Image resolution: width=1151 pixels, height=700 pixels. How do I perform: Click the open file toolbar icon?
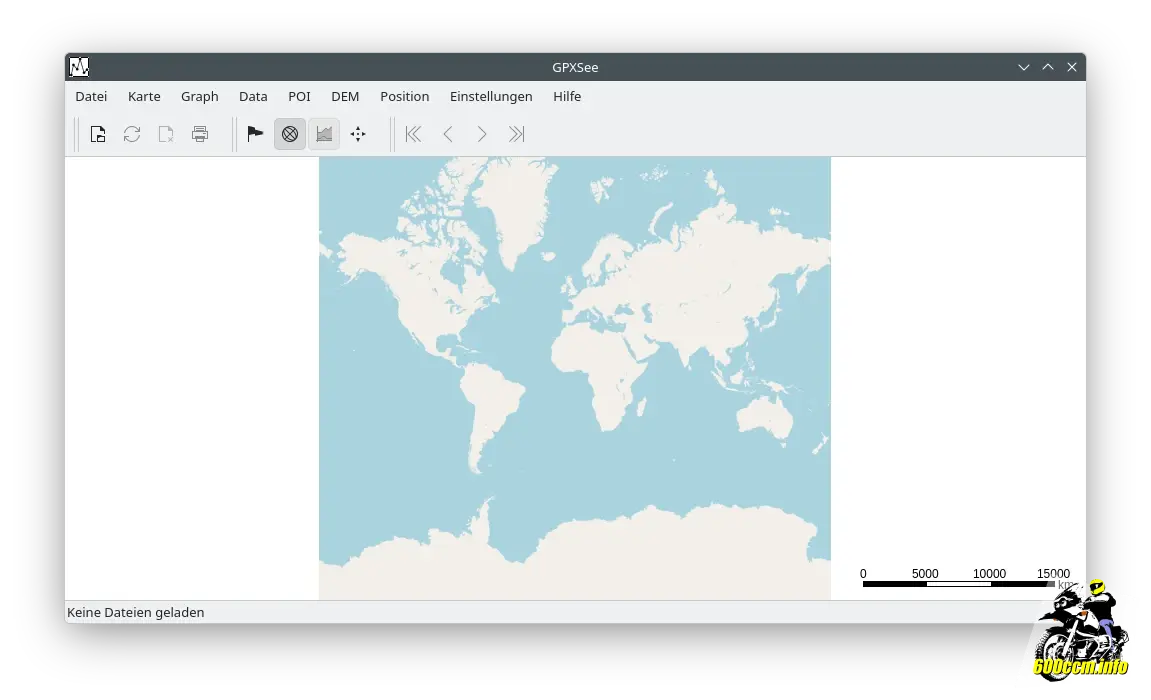[x=98, y=134]
